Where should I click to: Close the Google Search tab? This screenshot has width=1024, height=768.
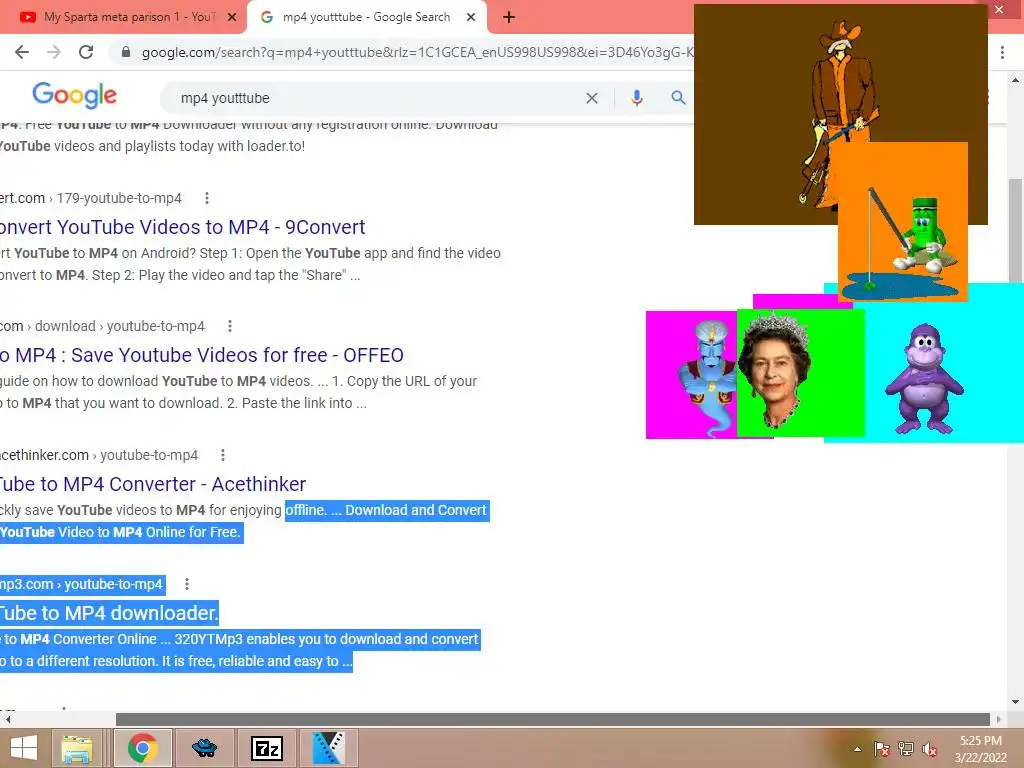pyautogui.click(x=471, y=18)
